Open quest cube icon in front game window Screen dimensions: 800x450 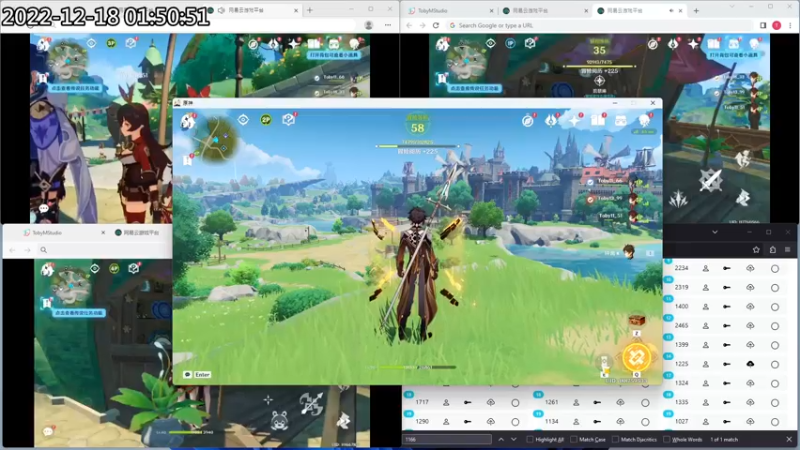pos(288,119)
